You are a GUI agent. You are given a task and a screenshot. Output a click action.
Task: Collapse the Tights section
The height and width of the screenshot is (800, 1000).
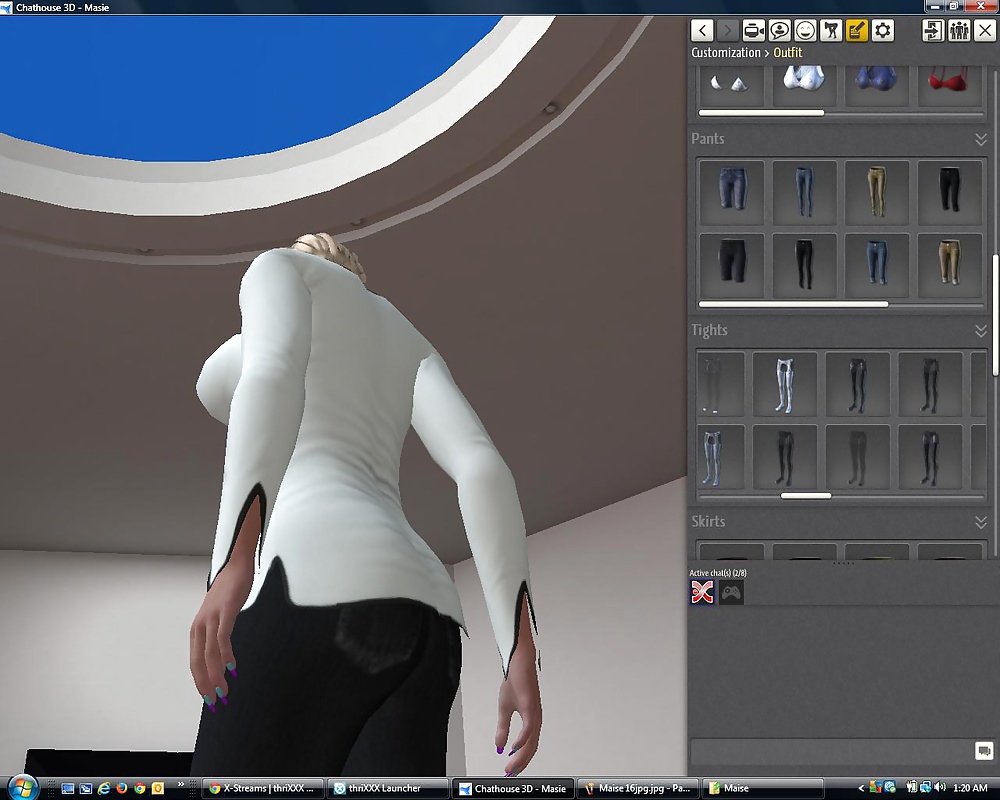click(x=980, y=330)
